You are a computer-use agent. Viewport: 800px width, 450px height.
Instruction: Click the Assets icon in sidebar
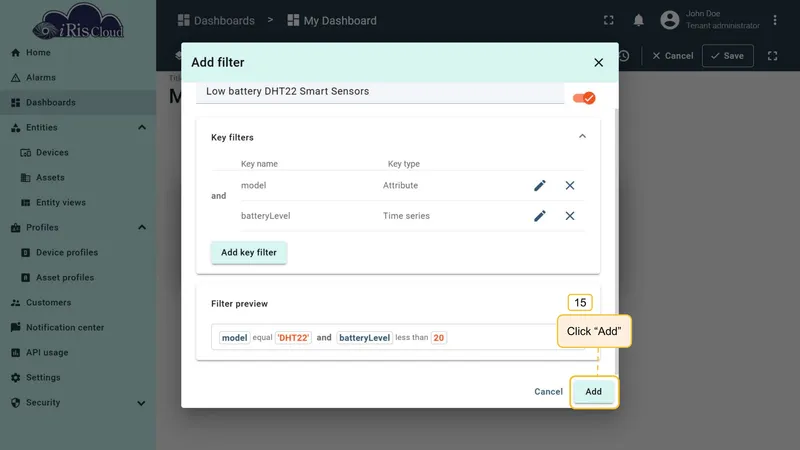(26, 178)
